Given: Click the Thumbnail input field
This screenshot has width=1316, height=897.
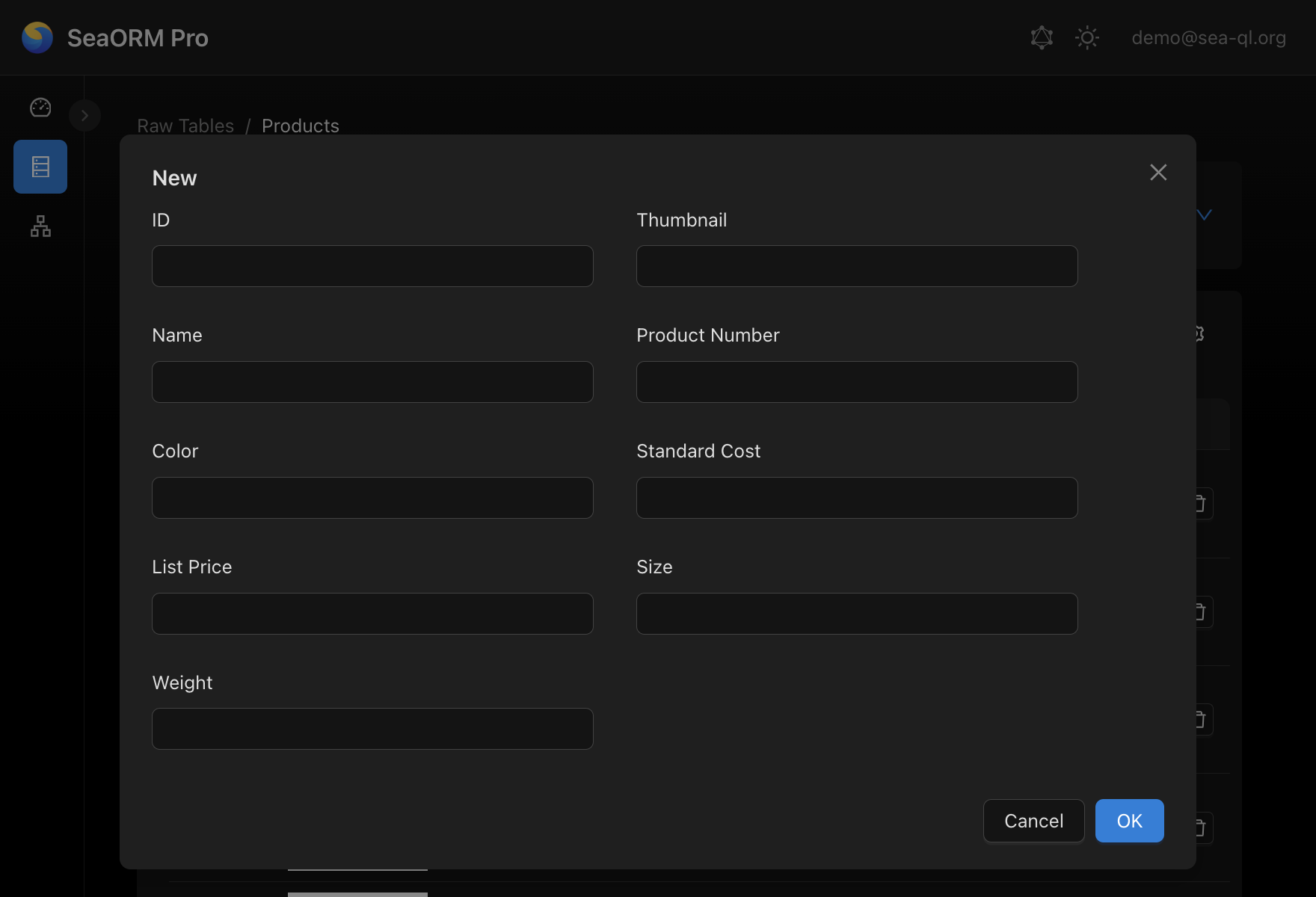Looking at the screenshot, I should 857,266.
